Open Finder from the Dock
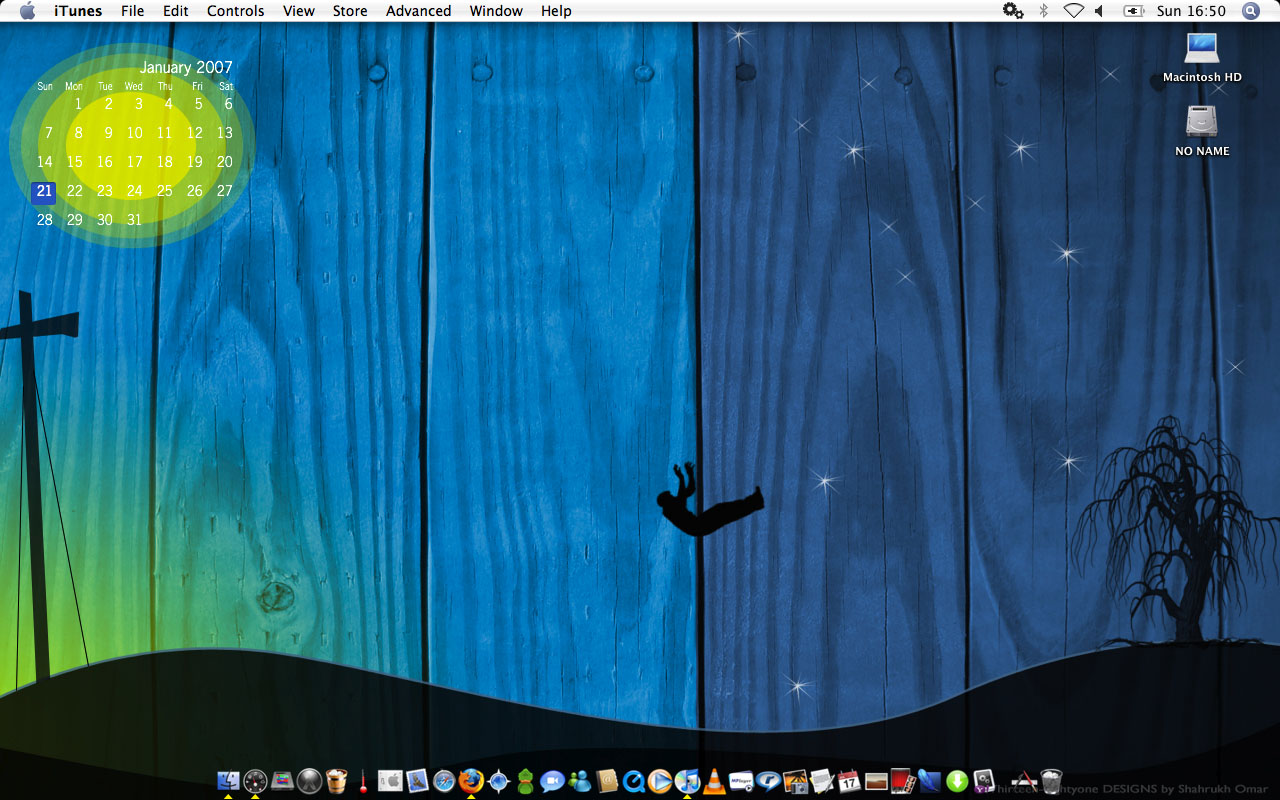This screenshot has height=800, width=1280. point(228,781)
